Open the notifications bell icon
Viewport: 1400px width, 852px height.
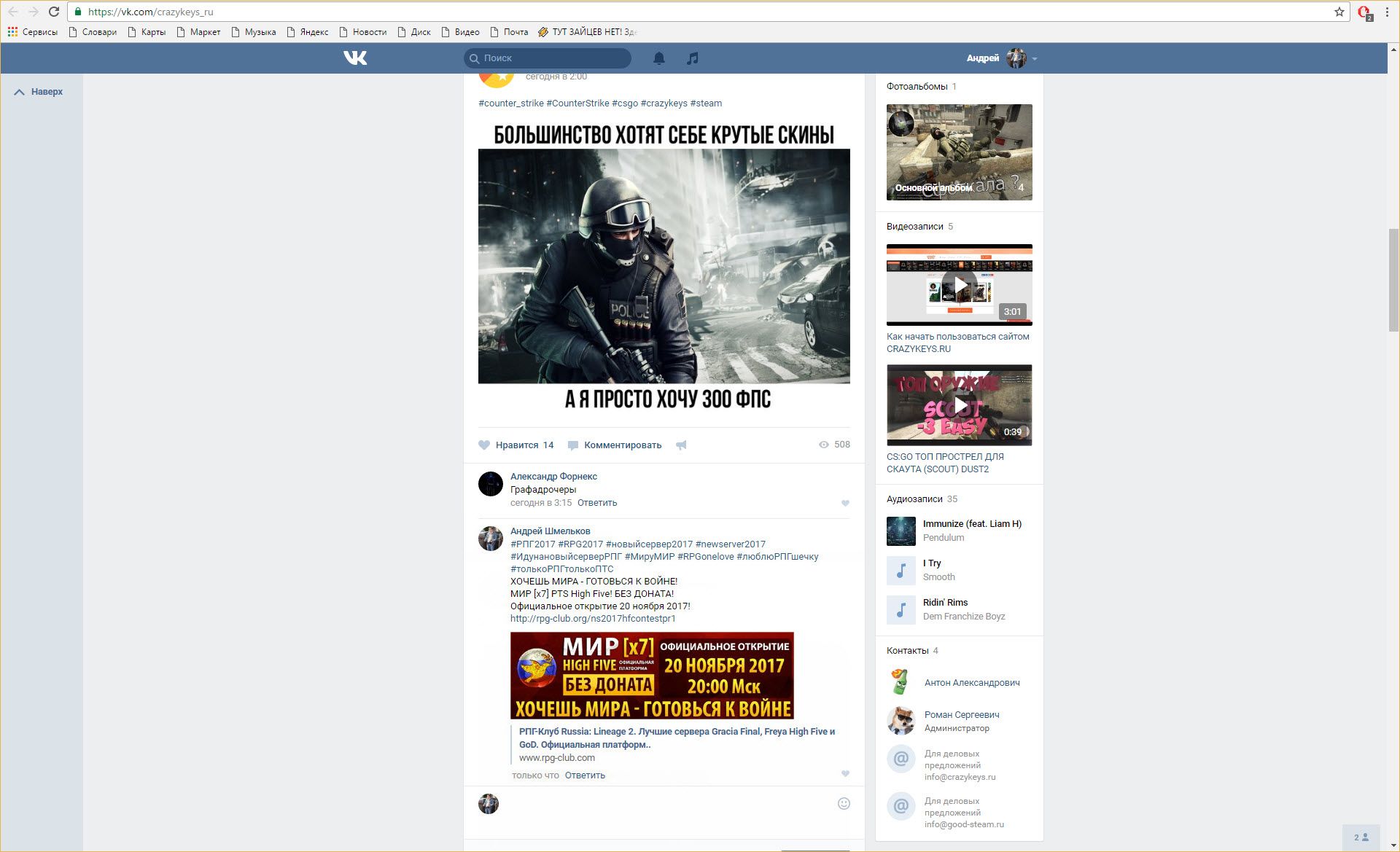click(x=658, y=58)
